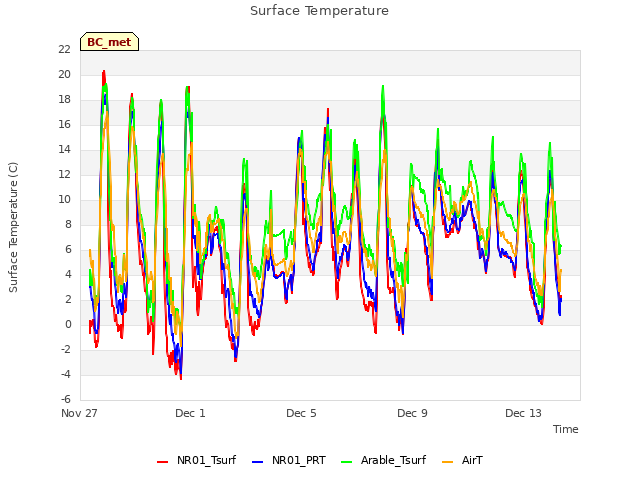
Task: Click the orange AirT legend swatch
Action: pyautogui.click(x=447, y=462)
